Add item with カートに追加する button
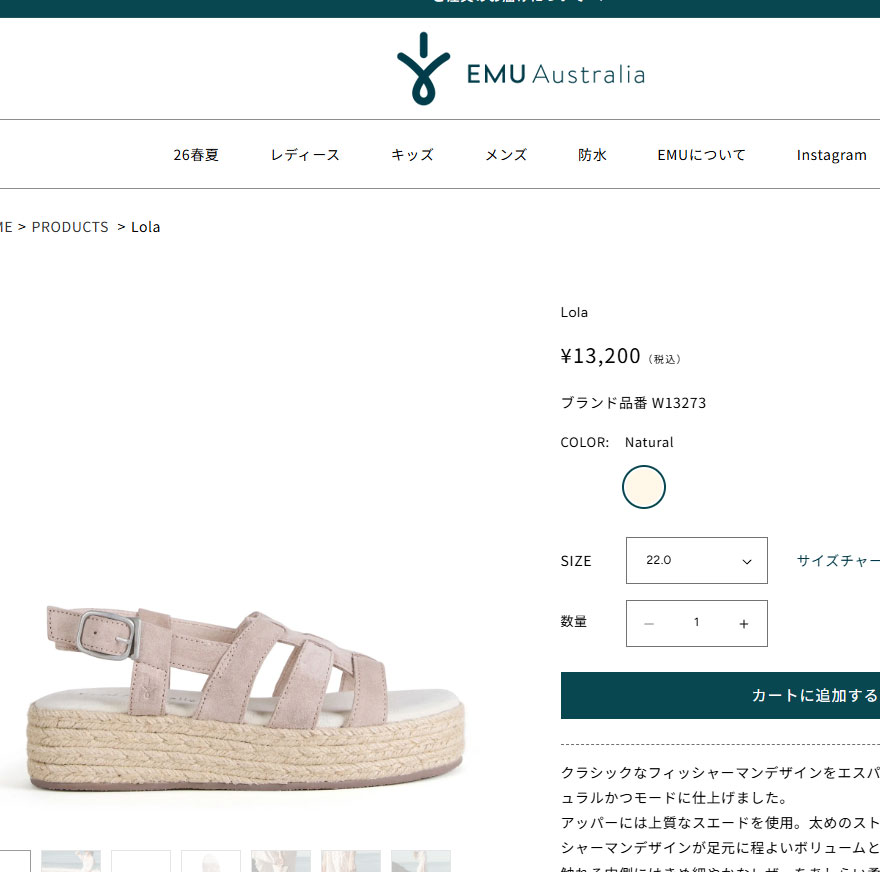The width and height of the screenshot is (880, 872). coord(720,695)
